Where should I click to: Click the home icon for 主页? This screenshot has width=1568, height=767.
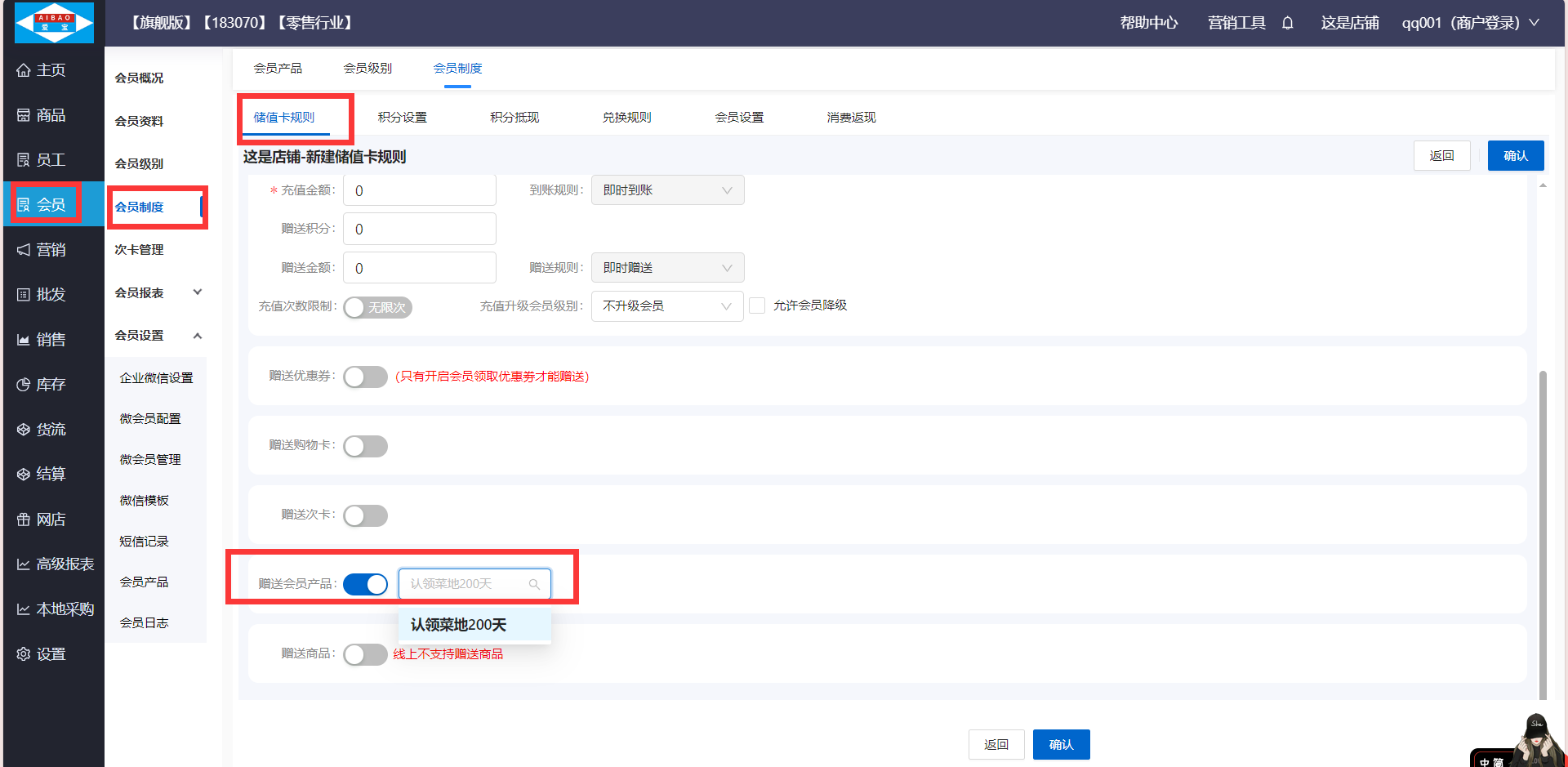tap(24, 70)
